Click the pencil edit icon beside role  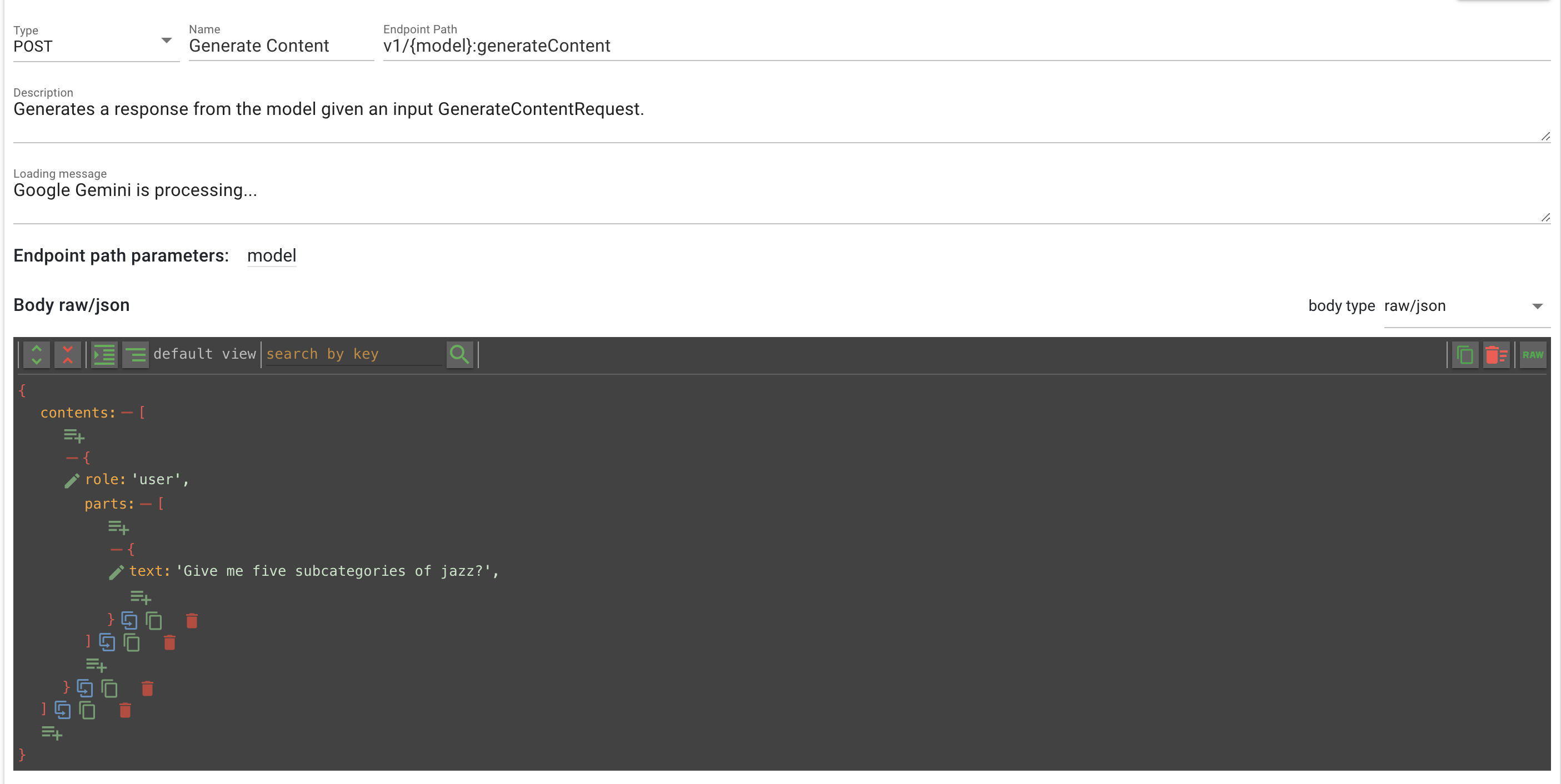point(72,480)
